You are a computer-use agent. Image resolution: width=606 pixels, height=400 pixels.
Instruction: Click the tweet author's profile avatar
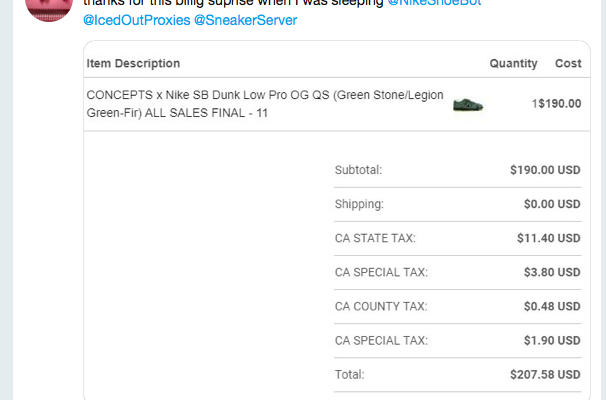tap(47, 8)
